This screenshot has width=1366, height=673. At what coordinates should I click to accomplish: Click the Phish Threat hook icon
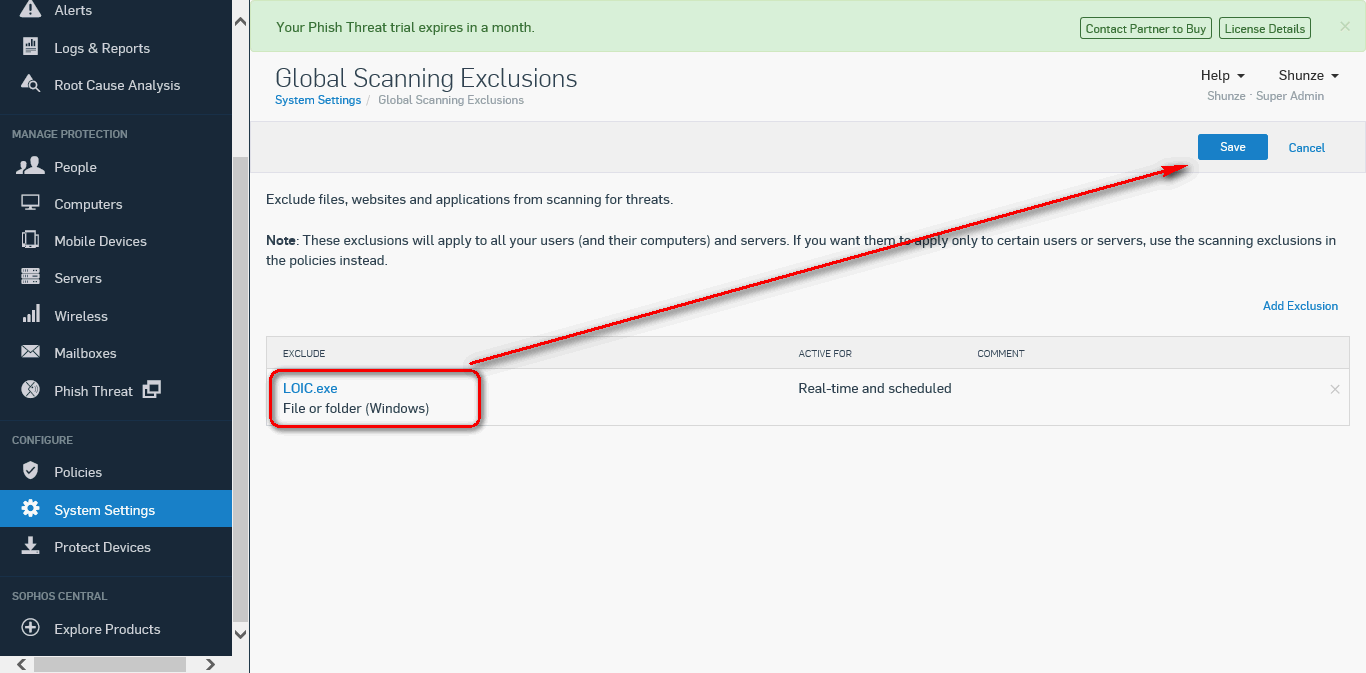[31, 390]
